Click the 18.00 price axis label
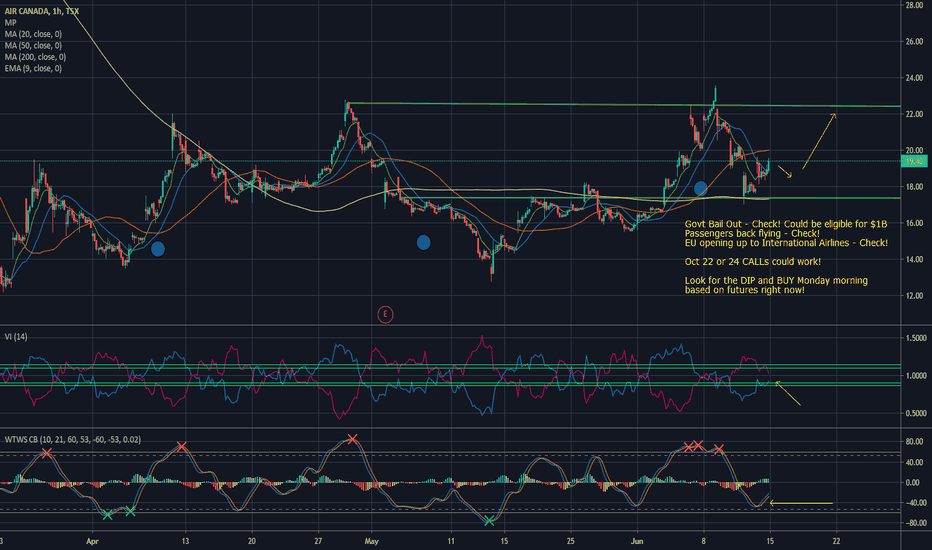932x550 pixels. pos(914,187)
